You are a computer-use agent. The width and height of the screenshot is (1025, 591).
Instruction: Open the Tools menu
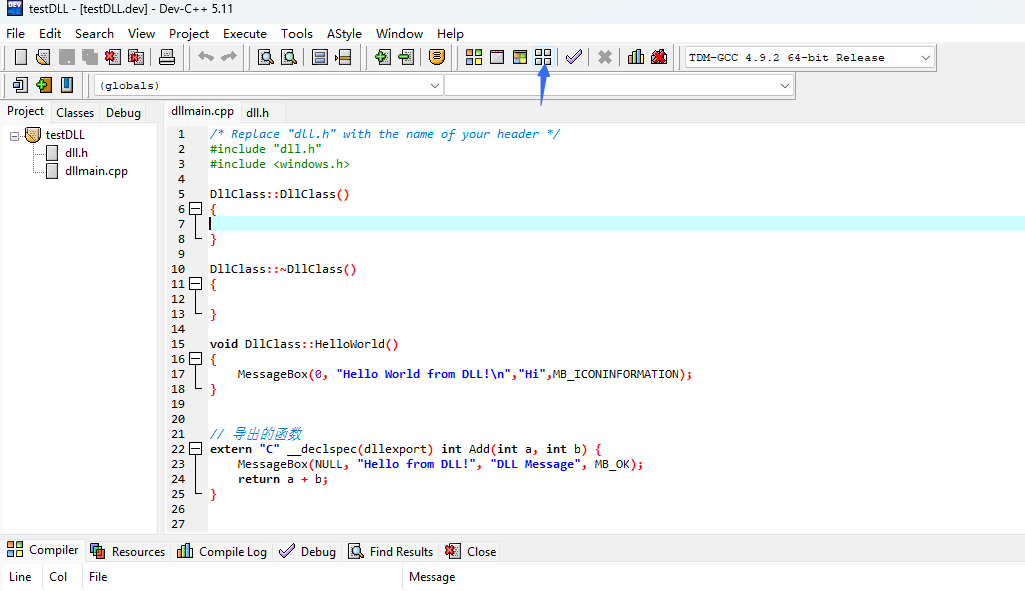(x=297, y=33)
